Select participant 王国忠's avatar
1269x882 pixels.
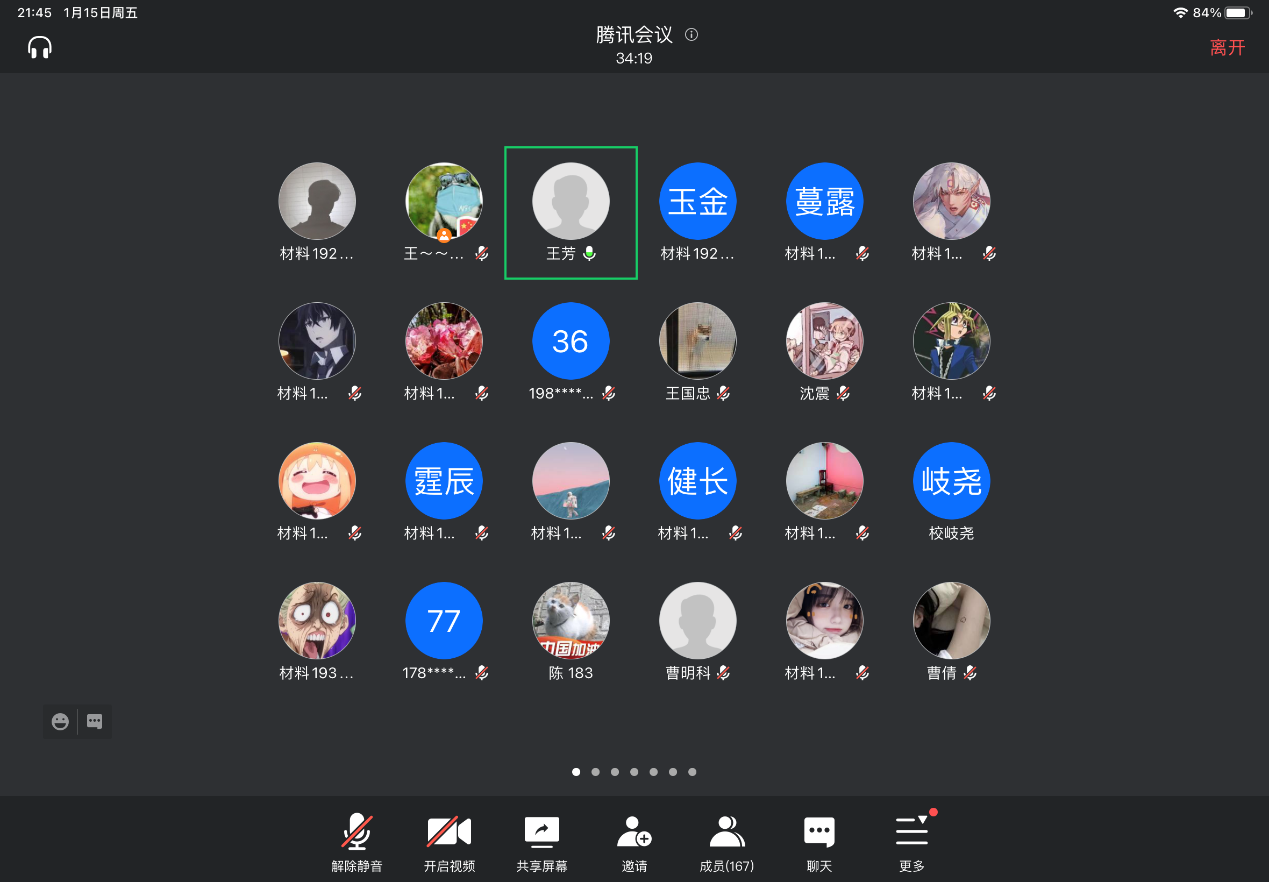pos(698,341)
